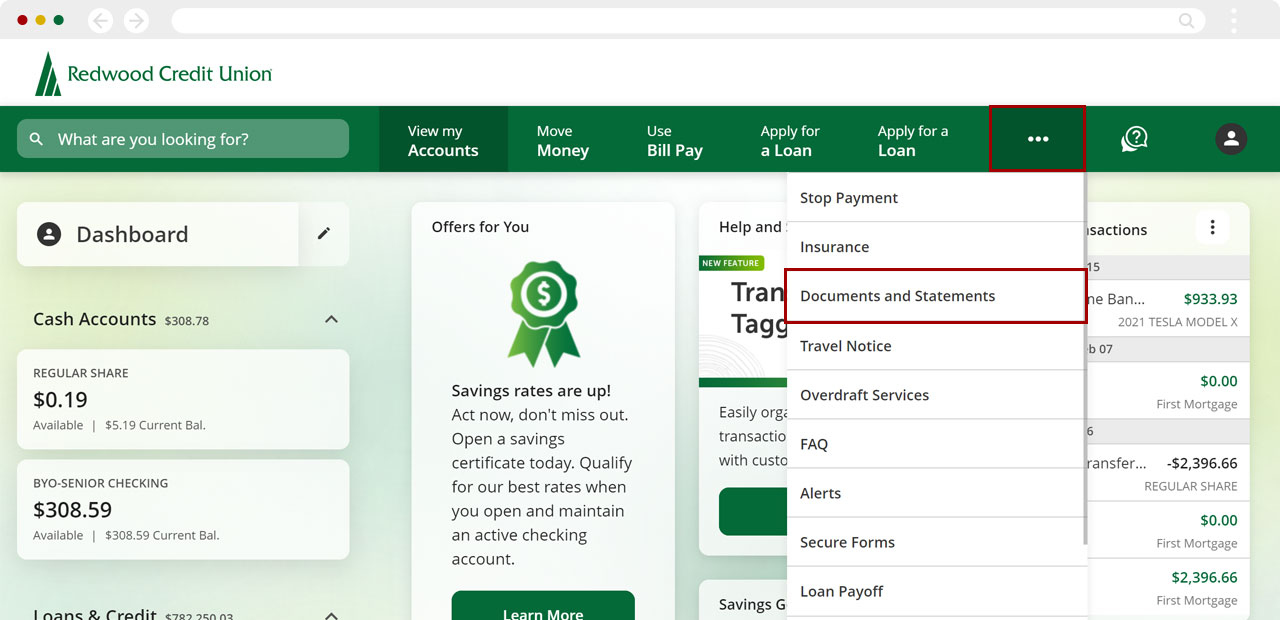The image size is (1280, 620).
Task: Click the $933.93 transaction row
Action: [1168, 308]
